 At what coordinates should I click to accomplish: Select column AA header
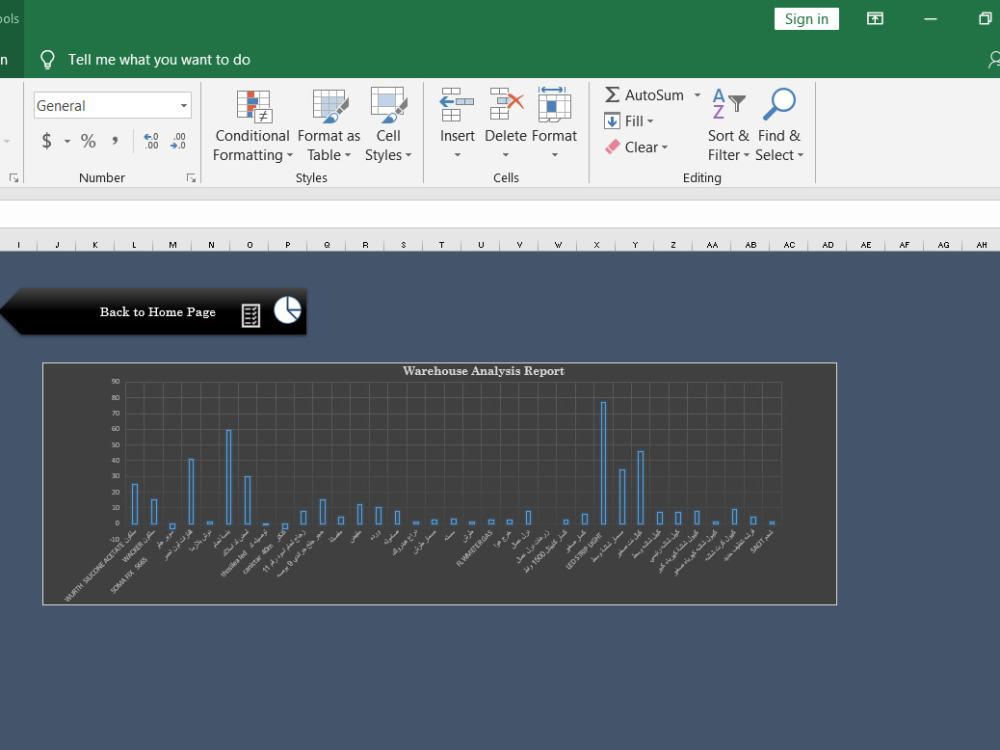pos(712,245)
